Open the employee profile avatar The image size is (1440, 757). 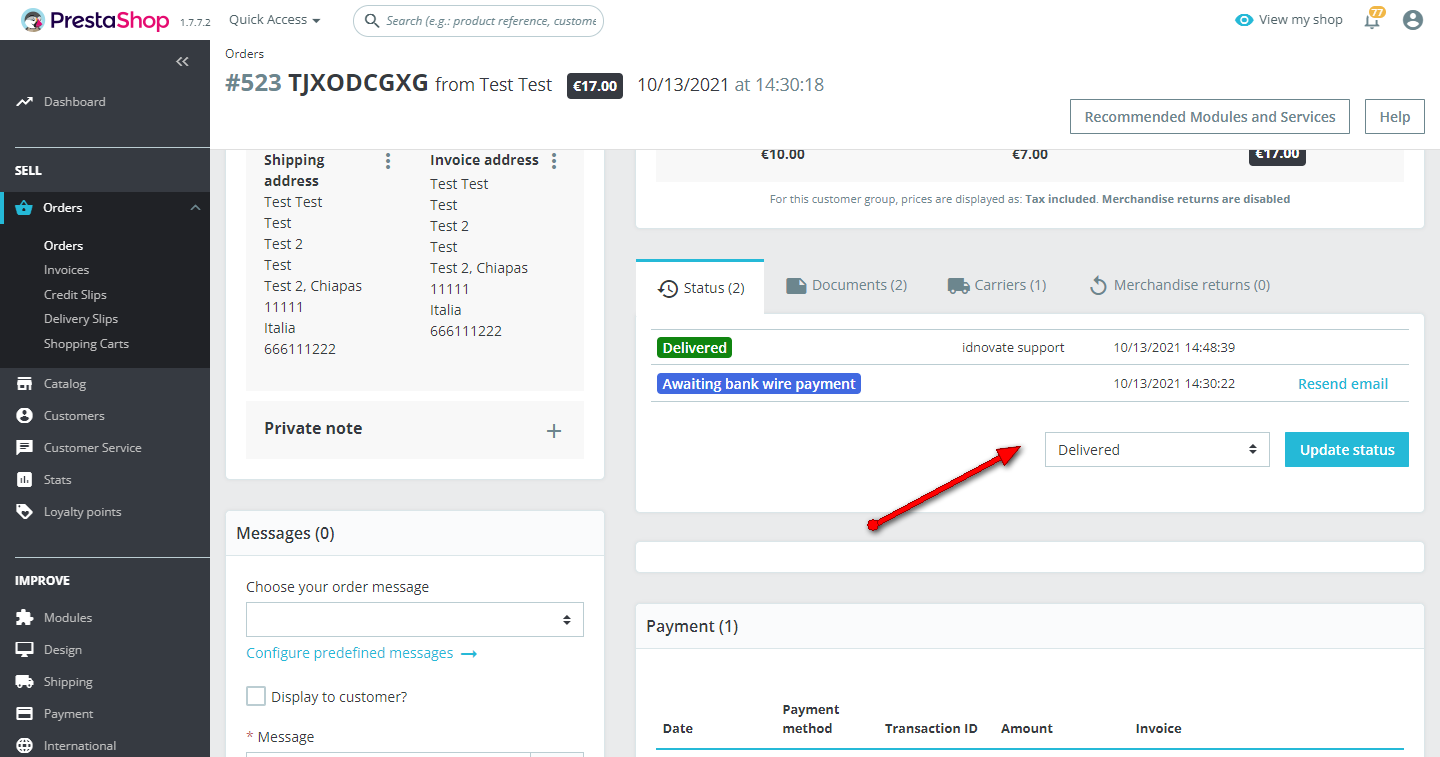1413,20
